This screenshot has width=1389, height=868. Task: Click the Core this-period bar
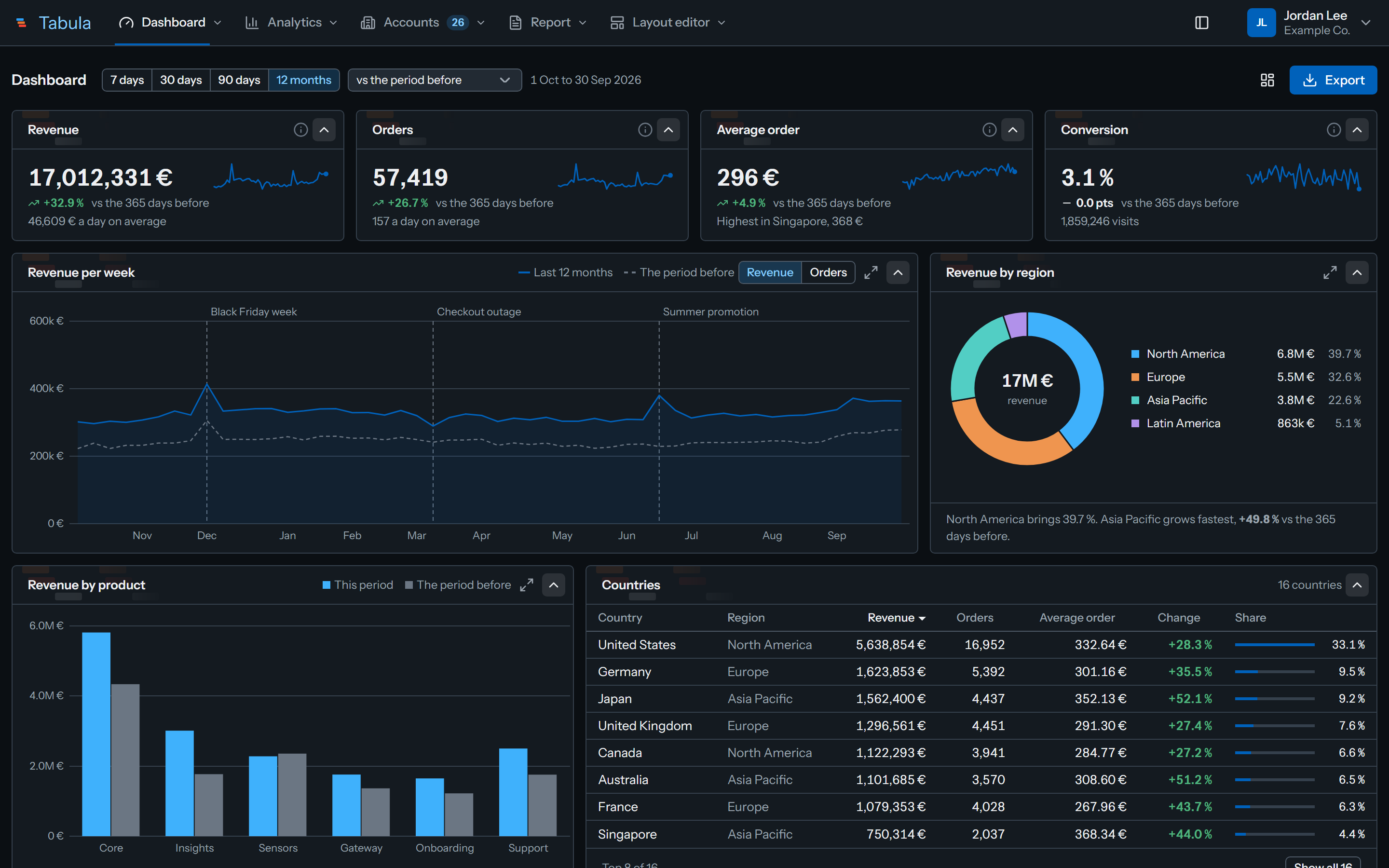click(x=96, y=734)
